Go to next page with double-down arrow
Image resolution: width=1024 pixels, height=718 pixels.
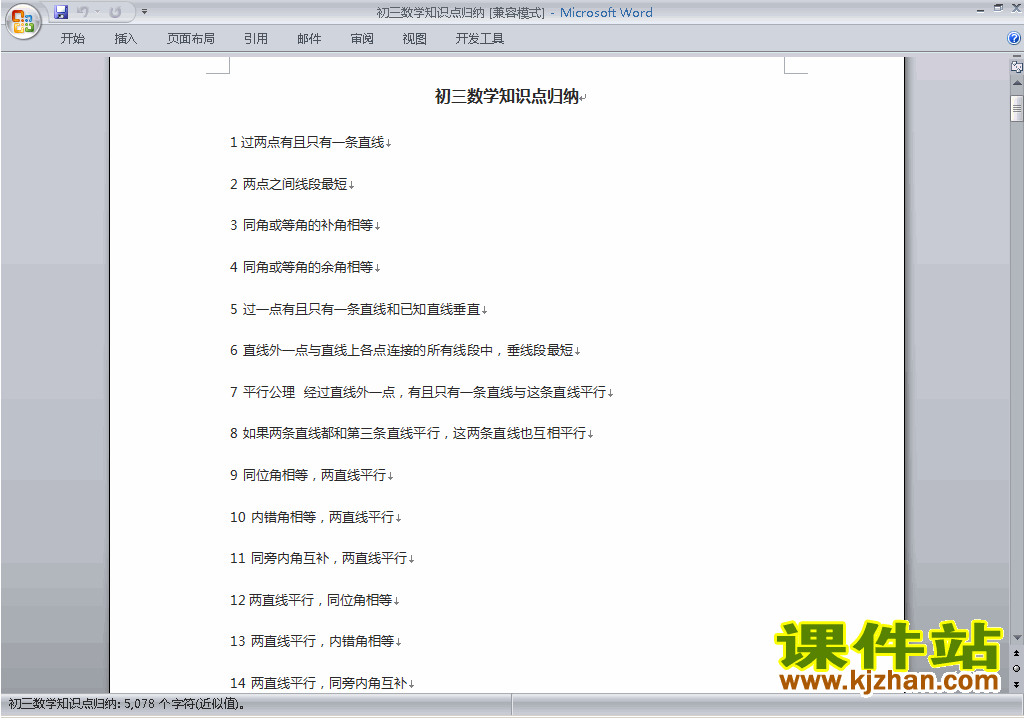coord(1016,684)
